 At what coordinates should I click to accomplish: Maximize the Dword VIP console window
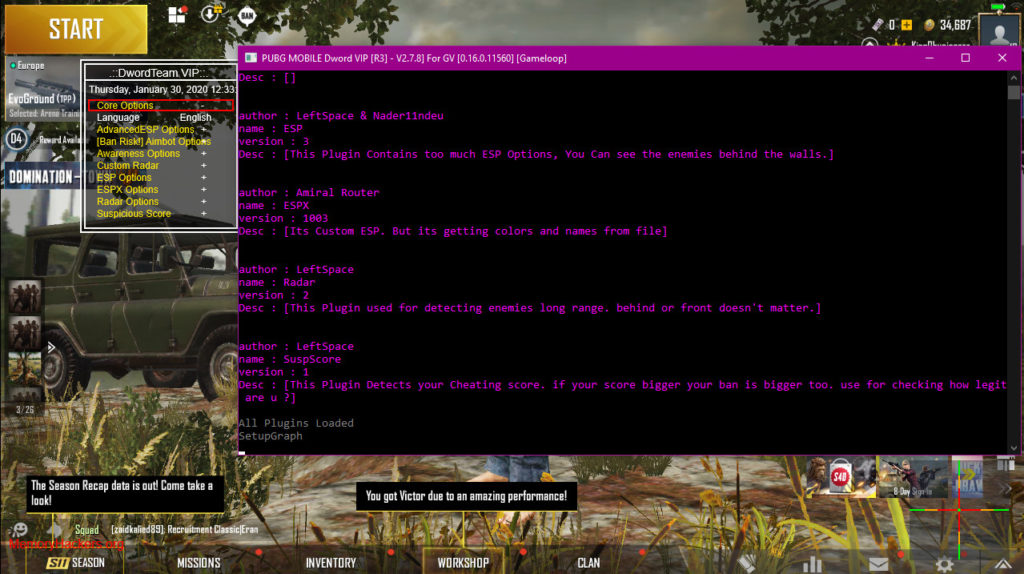[x=965, y=57]
